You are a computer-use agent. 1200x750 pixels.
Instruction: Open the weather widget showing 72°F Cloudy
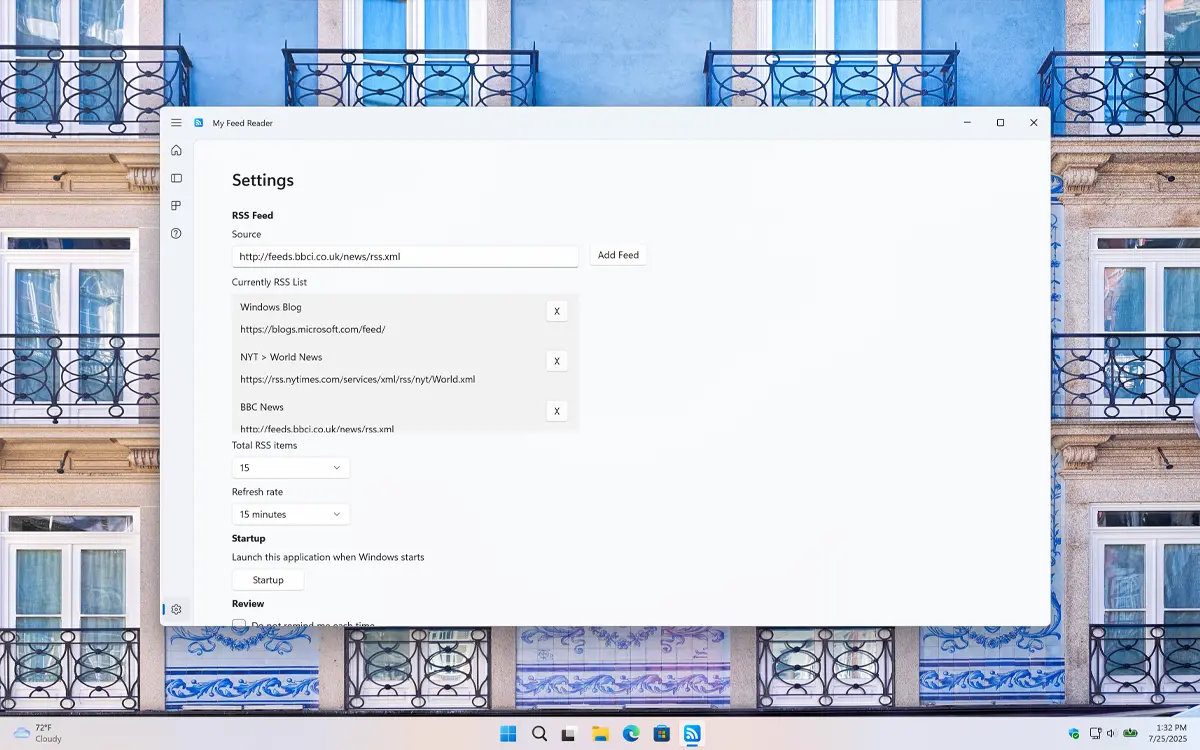pos(37,733)
